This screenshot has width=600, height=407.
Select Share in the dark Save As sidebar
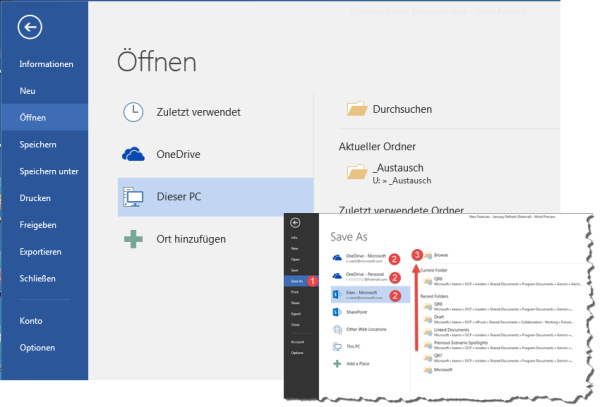tap(295, 303)
